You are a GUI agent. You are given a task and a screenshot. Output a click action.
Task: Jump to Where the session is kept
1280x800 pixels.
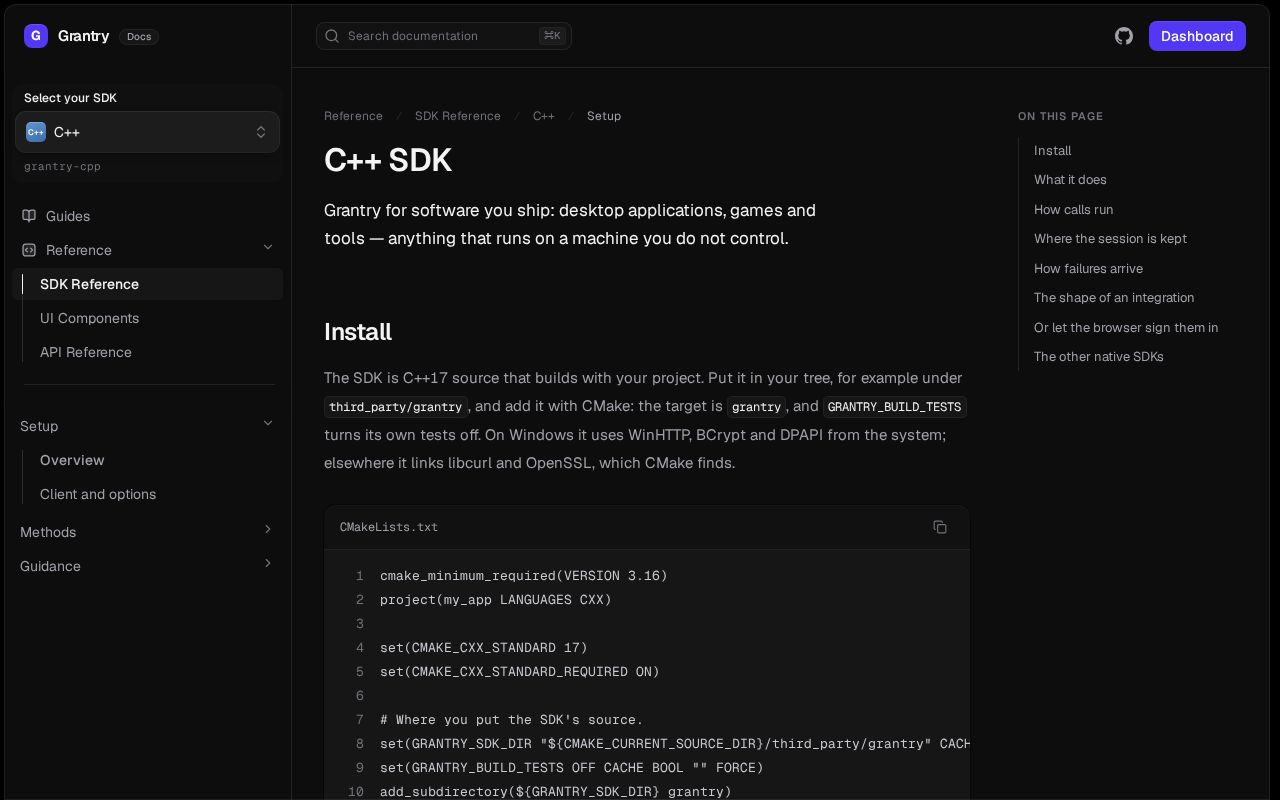(1110, 239)
